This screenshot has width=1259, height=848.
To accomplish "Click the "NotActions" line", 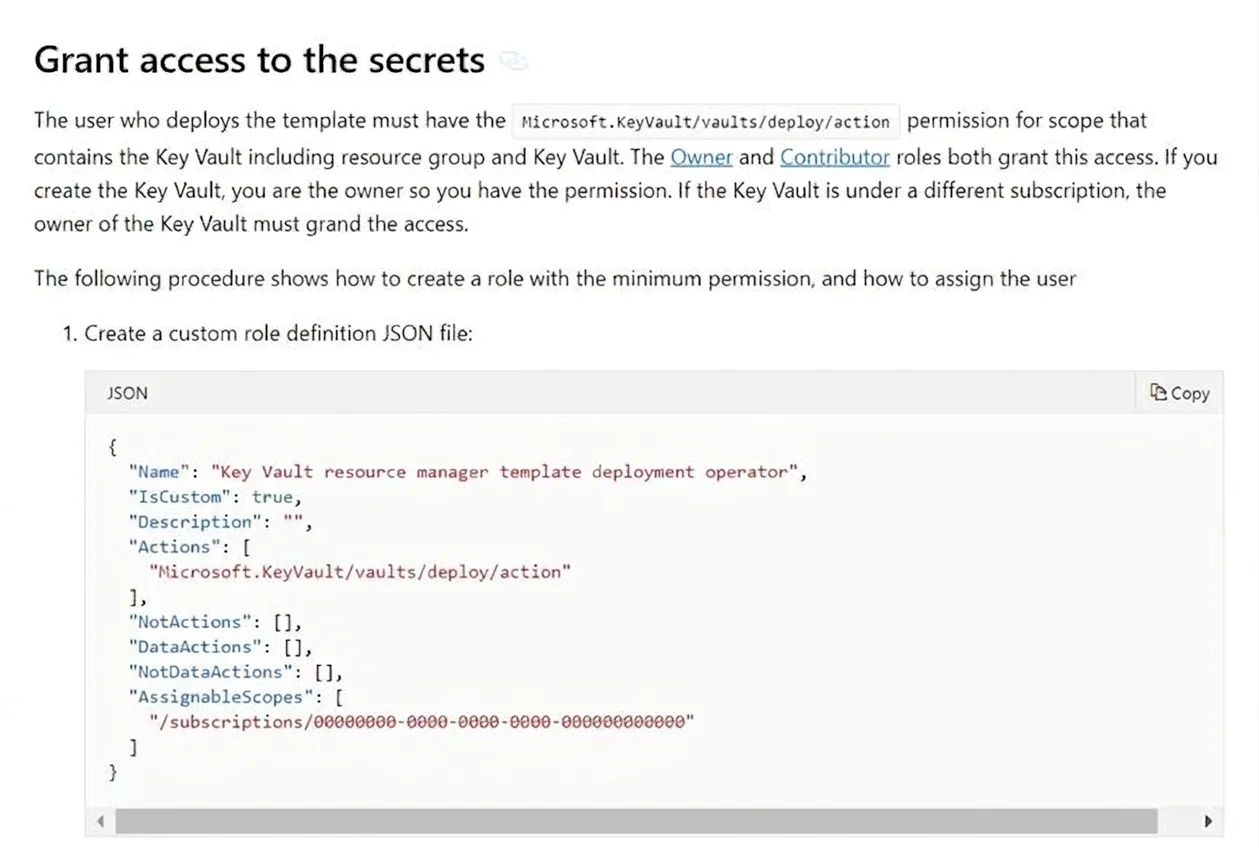I will tap(215, 622).
